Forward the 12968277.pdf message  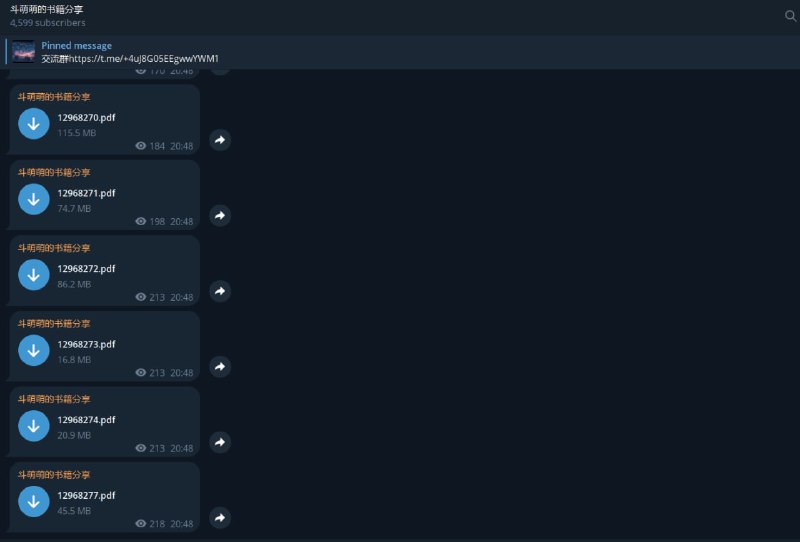click(220, 517)
